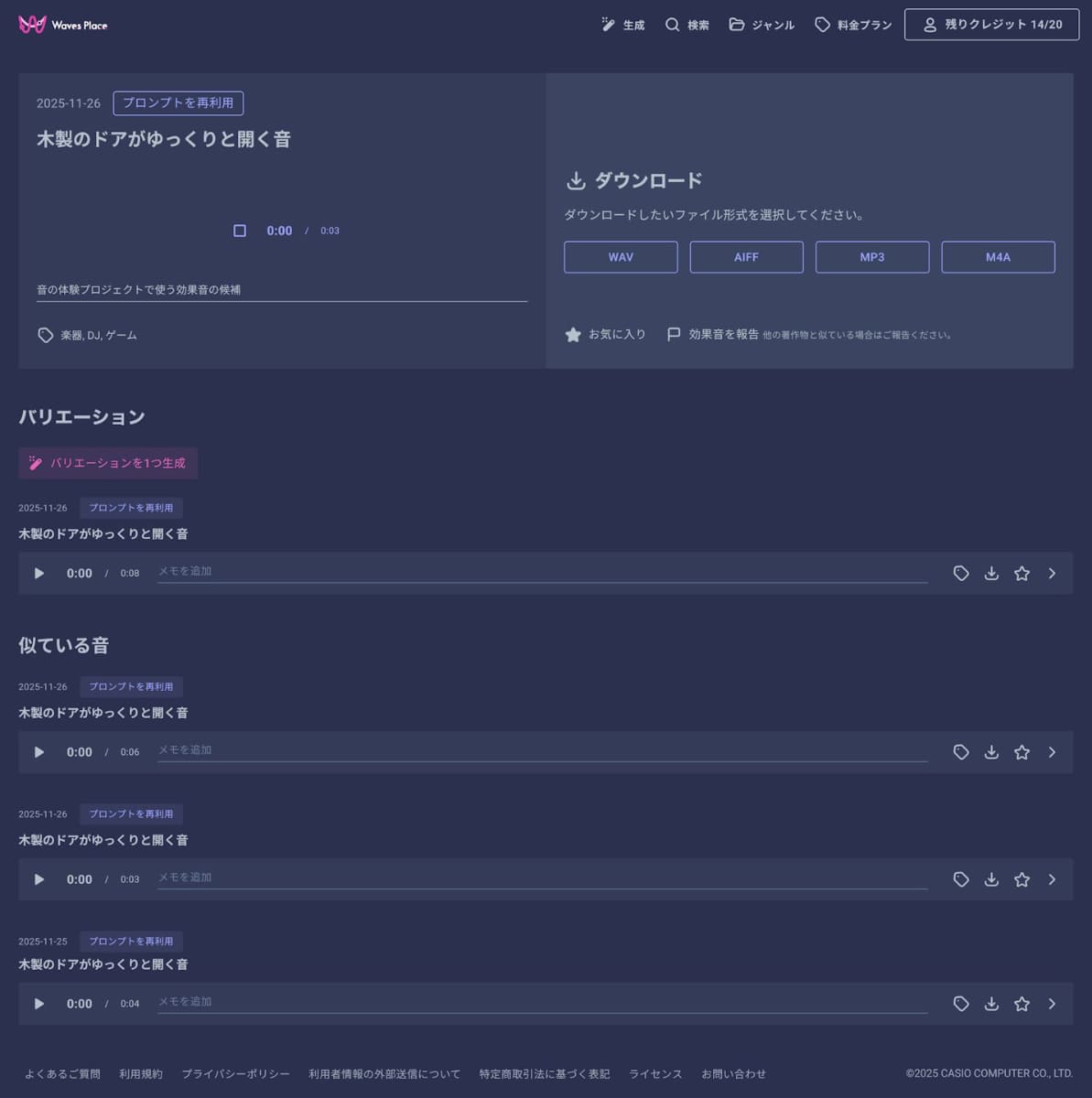This screenshot has width=1092, height=1098.
Task: Open the ジャンル menu in the header
Action: (x=761, y=25)
